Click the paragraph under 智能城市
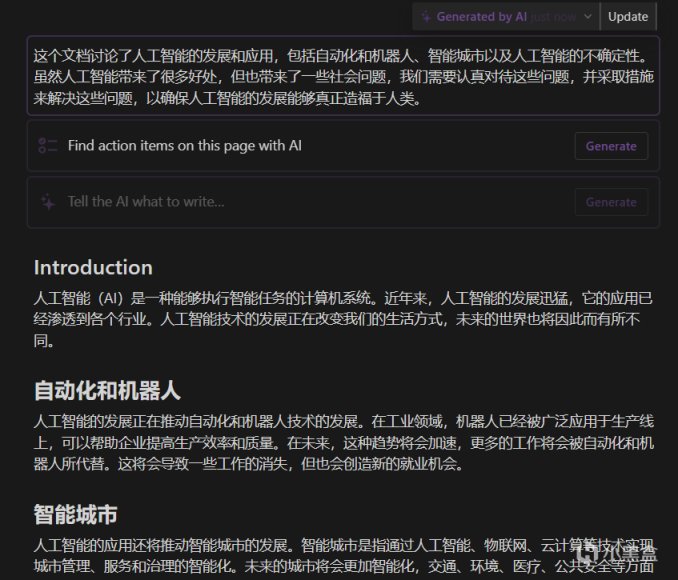Screen dimensions: 678x580 (x=343, y=556)
